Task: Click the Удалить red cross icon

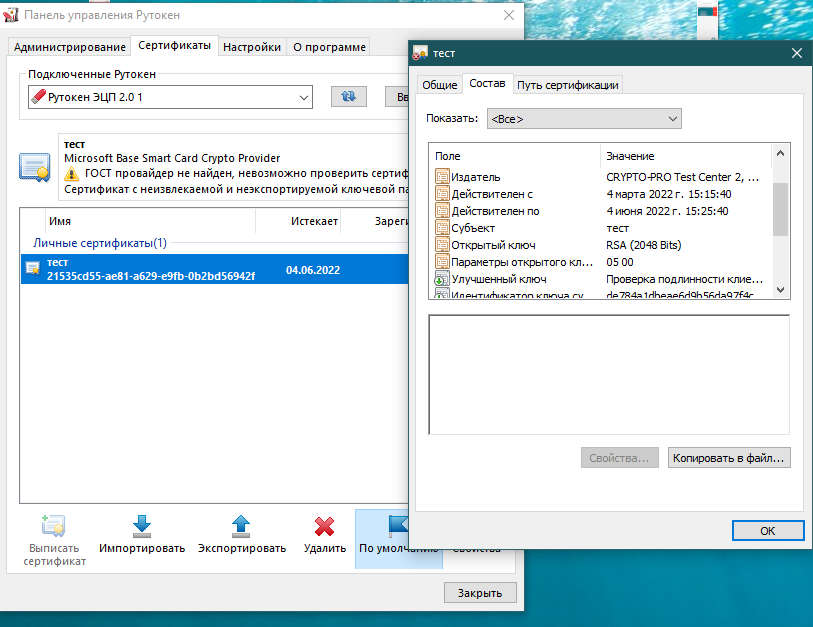Action: [325, 526]
